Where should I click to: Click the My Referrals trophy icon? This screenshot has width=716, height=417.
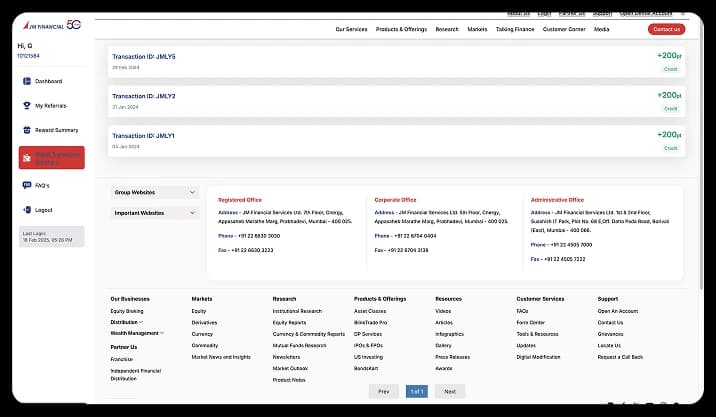click(x=27, y=106)
